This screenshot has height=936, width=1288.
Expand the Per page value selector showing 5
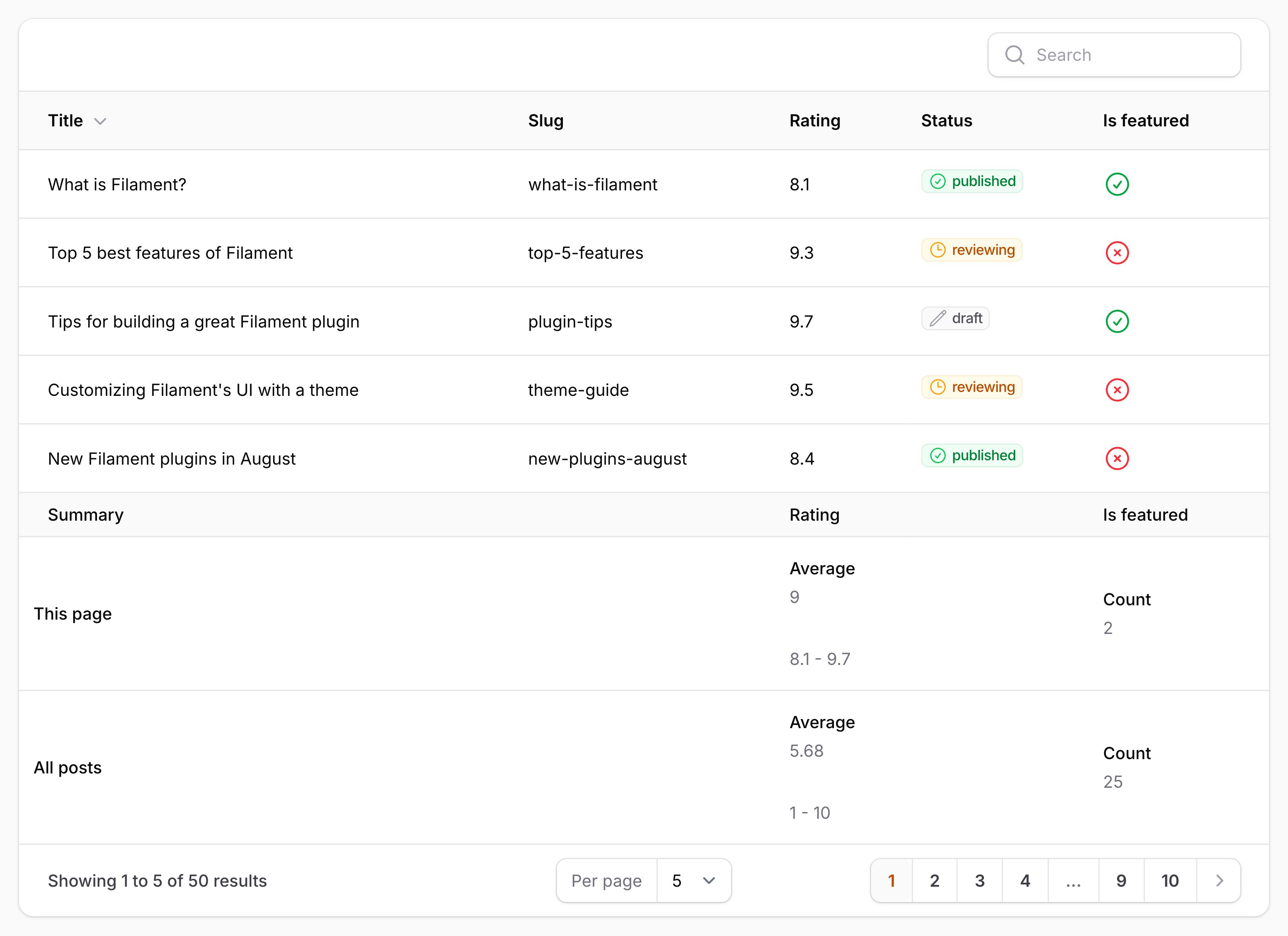coord(694,880)
